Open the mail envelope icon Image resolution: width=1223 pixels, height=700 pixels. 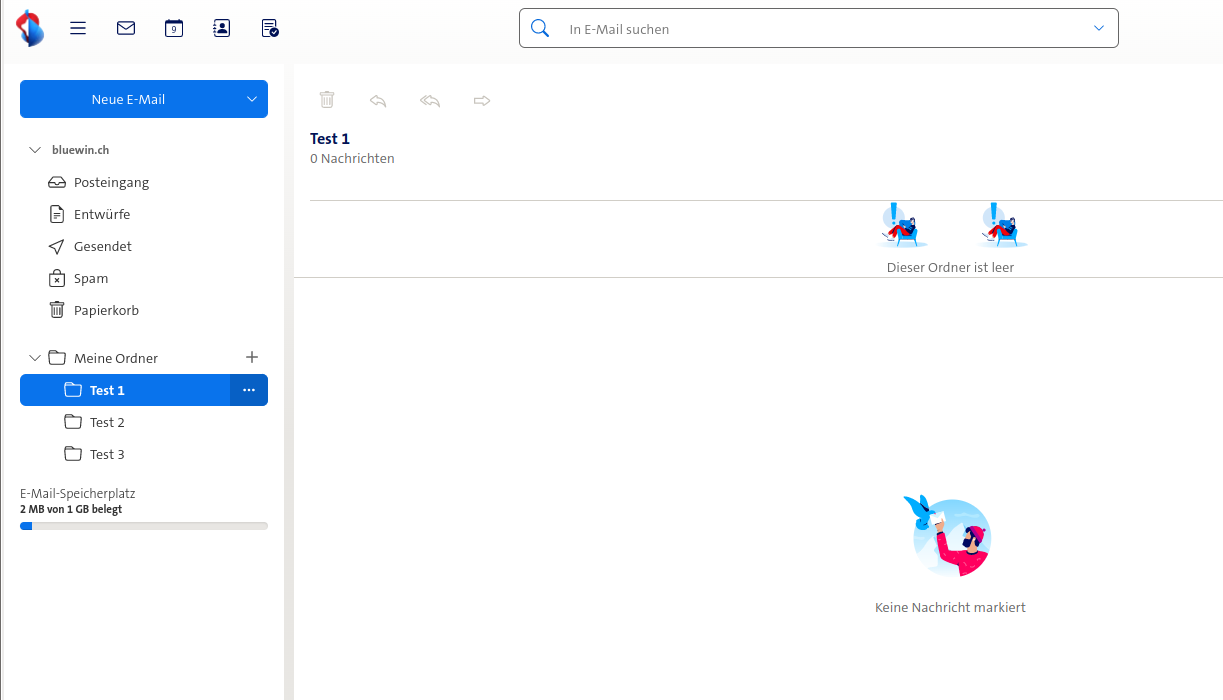(126, 28)
